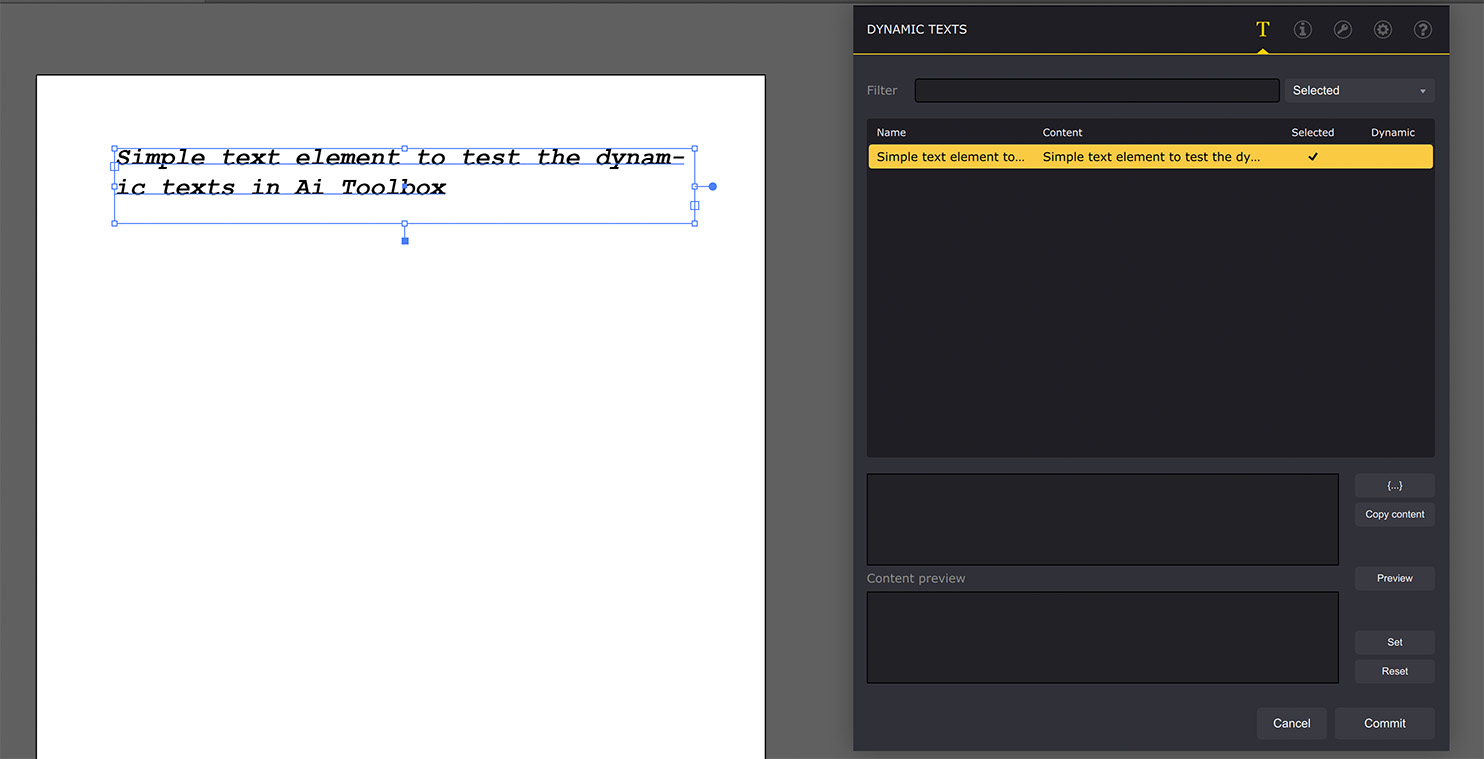Click the Copy content button

(1394, 514)
